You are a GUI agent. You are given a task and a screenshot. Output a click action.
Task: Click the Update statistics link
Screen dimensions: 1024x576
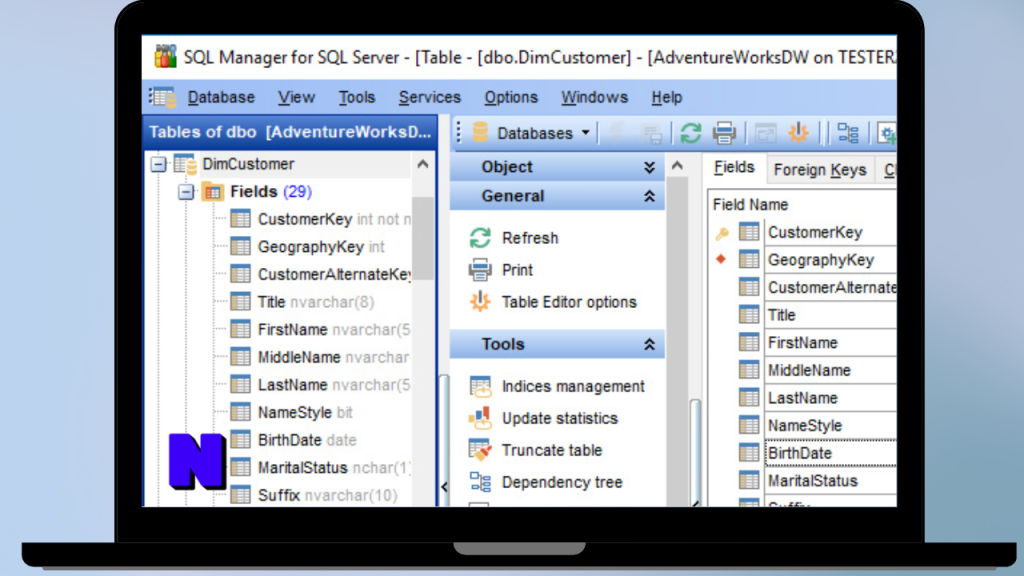(x=560, y=418)
